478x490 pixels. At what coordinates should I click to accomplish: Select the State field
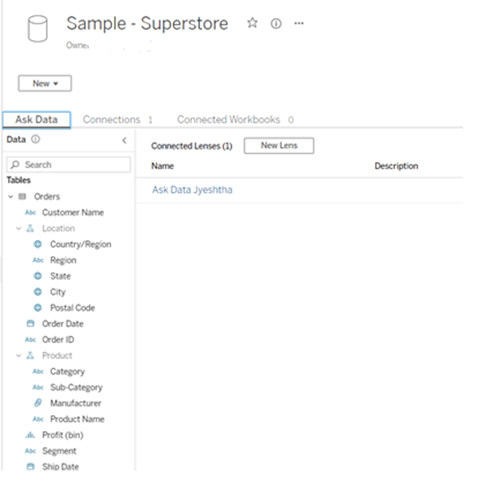coord(60,276)
